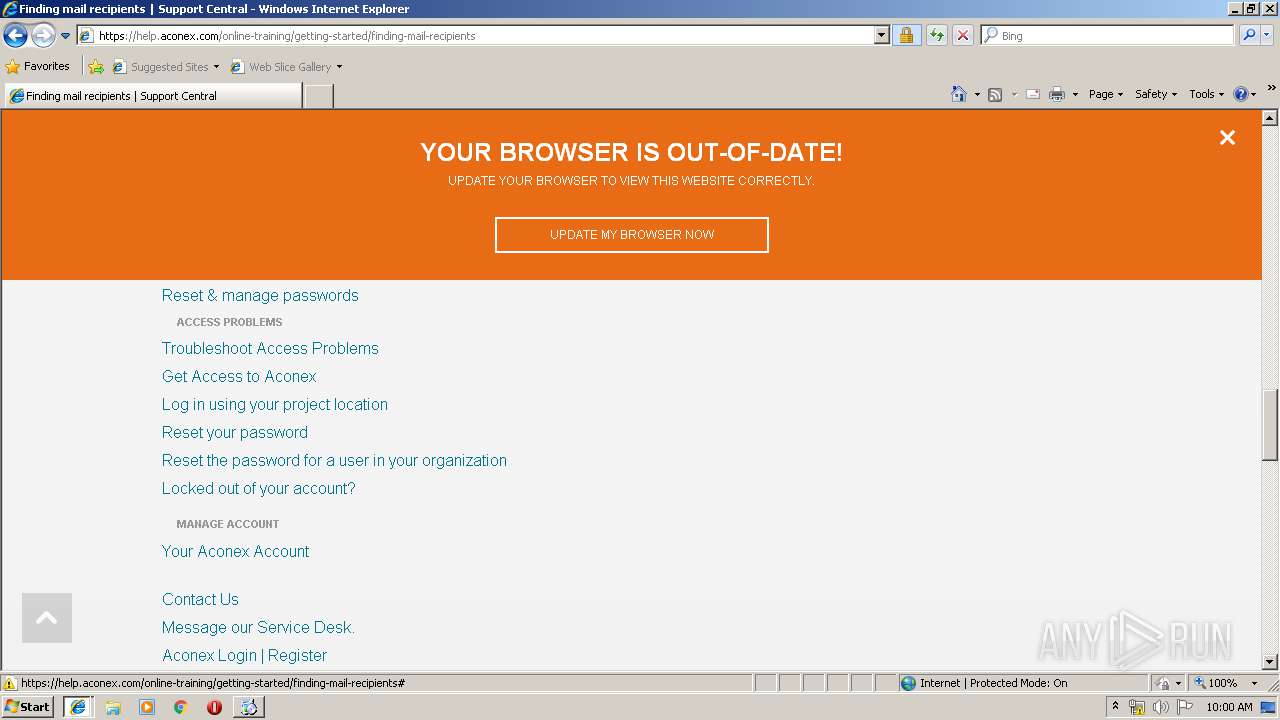Click the search magnifier button
This screenshot has height=720, width=1280.
pyautogui.click(x=1249, y=35)
